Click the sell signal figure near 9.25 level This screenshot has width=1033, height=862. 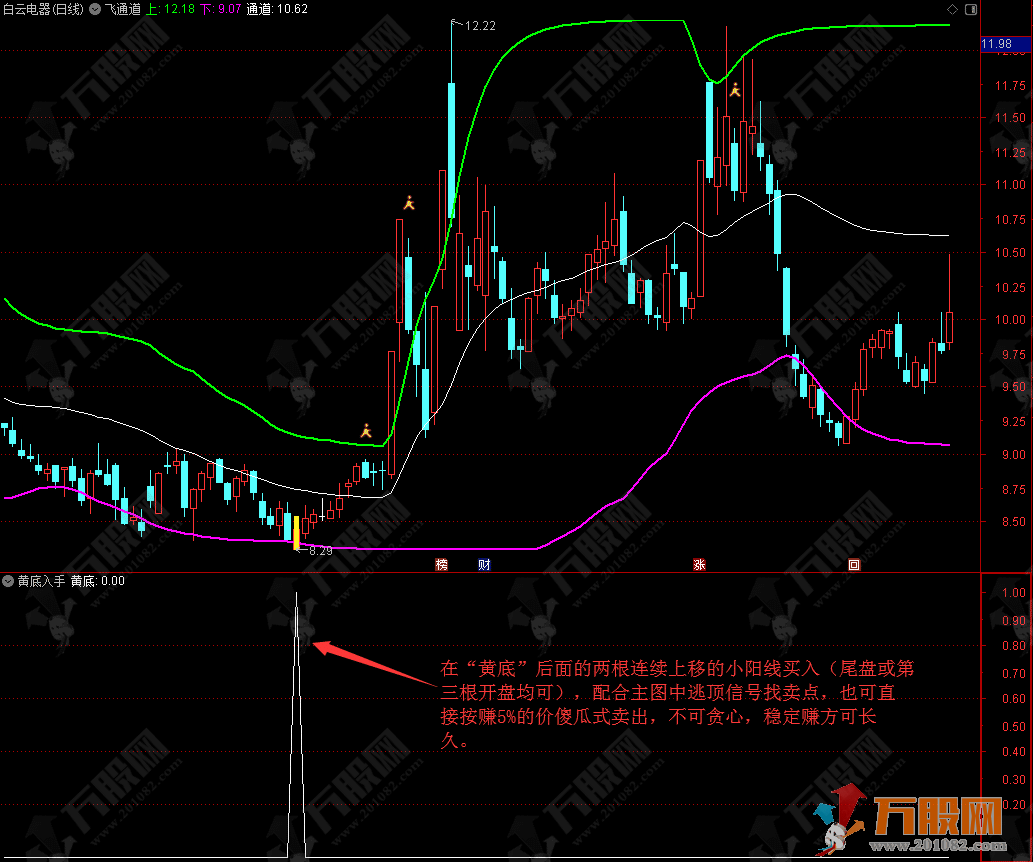tap(367, 431)
